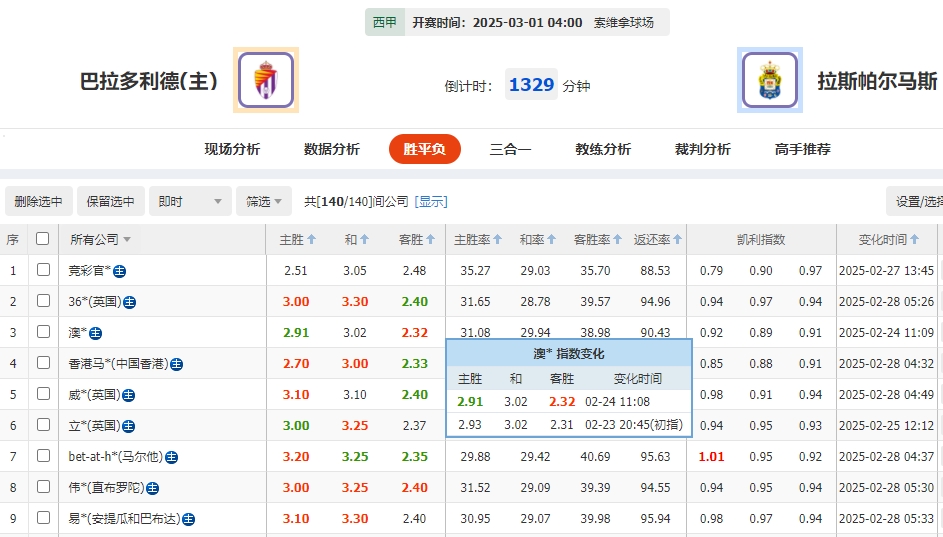Click the [显示] link
Image resolution: width=943 pixels, height=537 pixels.
(431, 201)
